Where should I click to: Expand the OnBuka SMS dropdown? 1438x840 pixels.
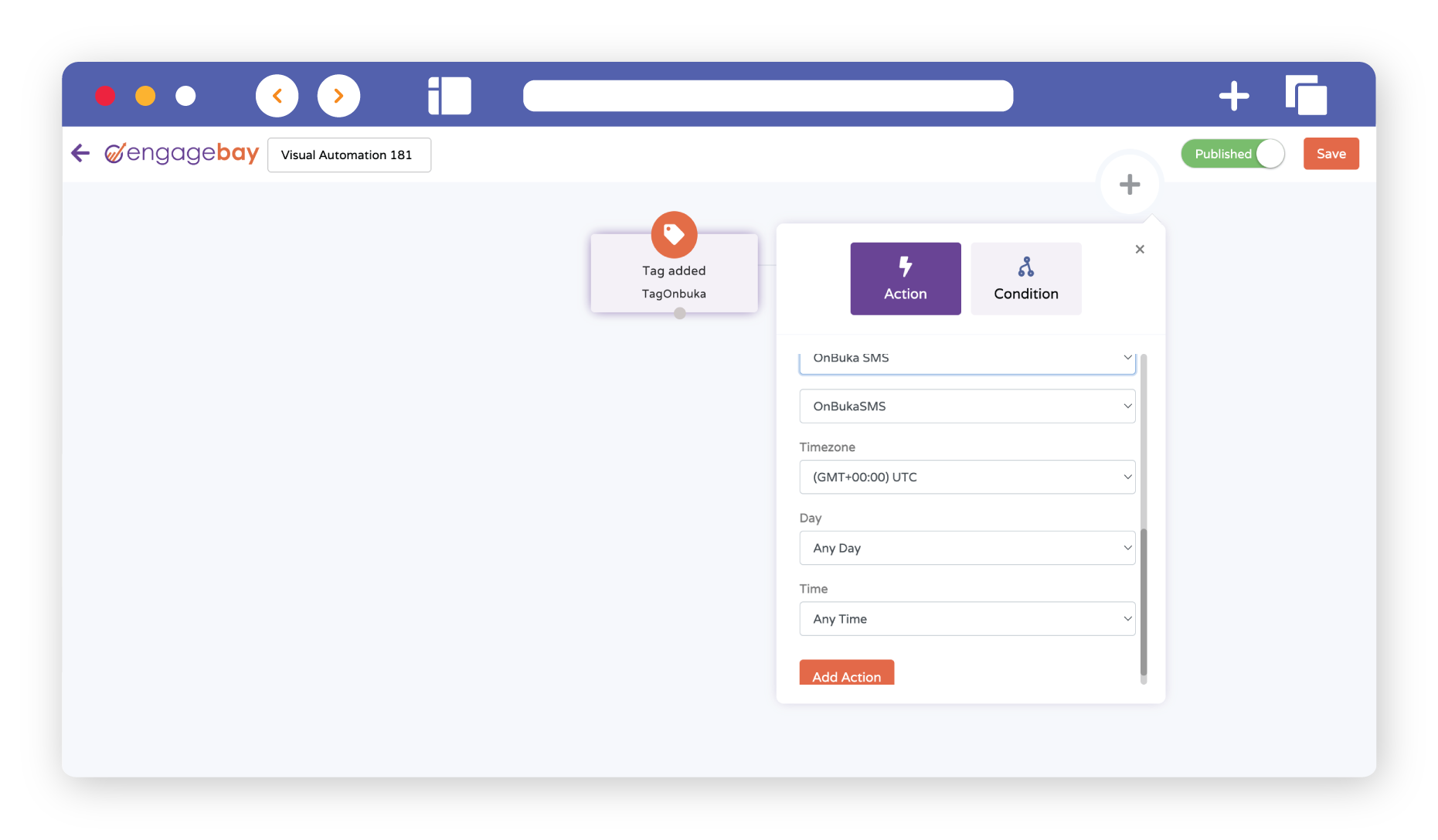[x=967, y=359]
